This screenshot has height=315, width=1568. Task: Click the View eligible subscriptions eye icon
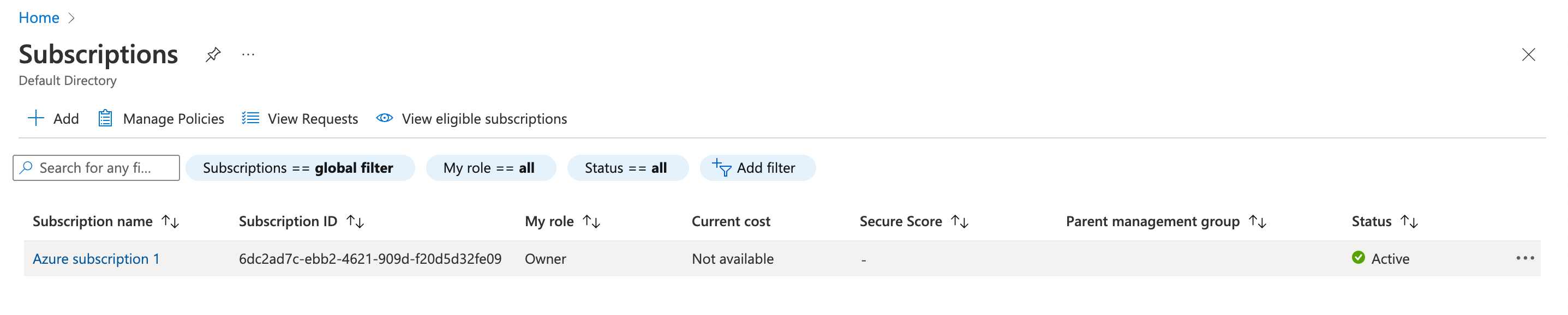tap(384, 118)
